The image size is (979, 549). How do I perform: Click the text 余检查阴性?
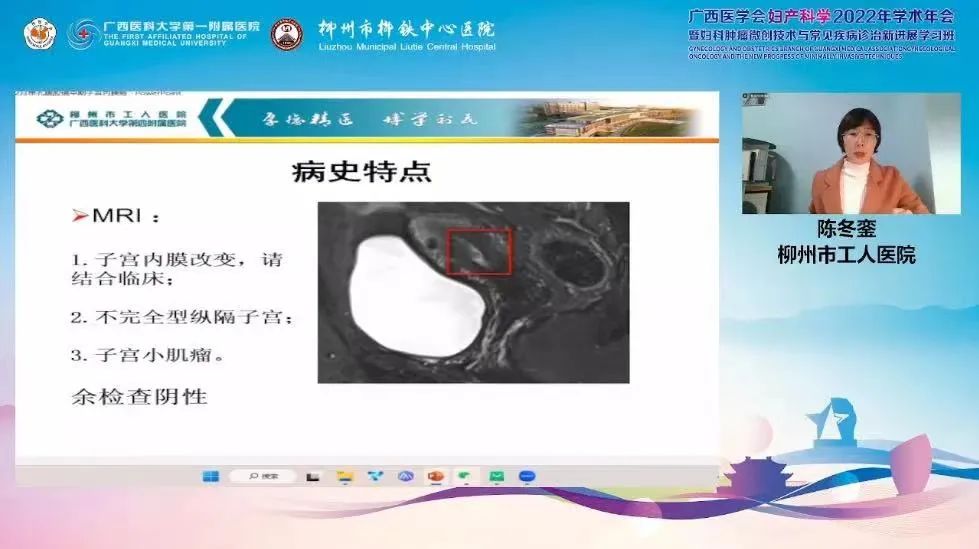tap(139, 397)
